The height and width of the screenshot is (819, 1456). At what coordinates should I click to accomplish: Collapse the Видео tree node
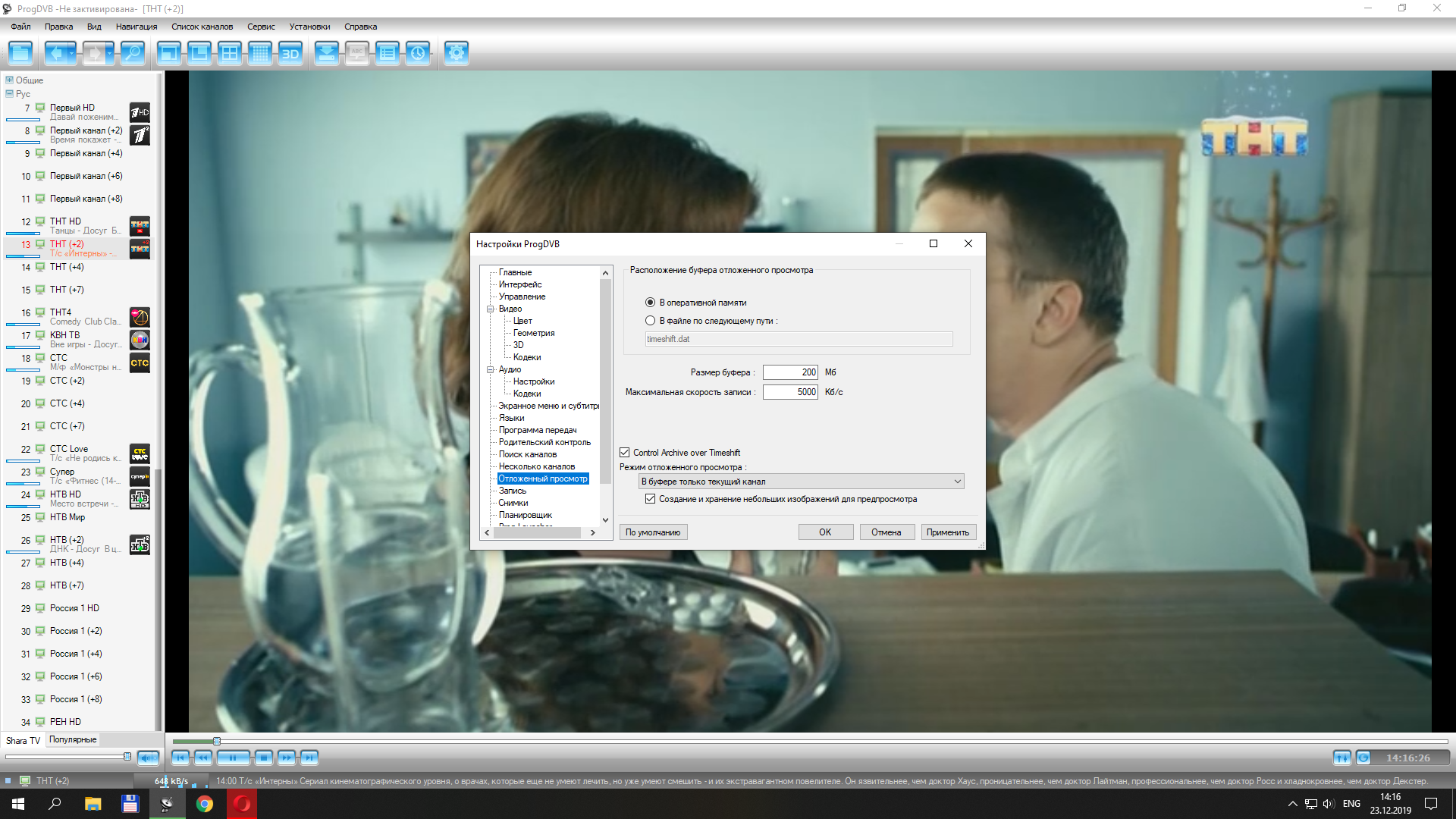tap(491, 309)
